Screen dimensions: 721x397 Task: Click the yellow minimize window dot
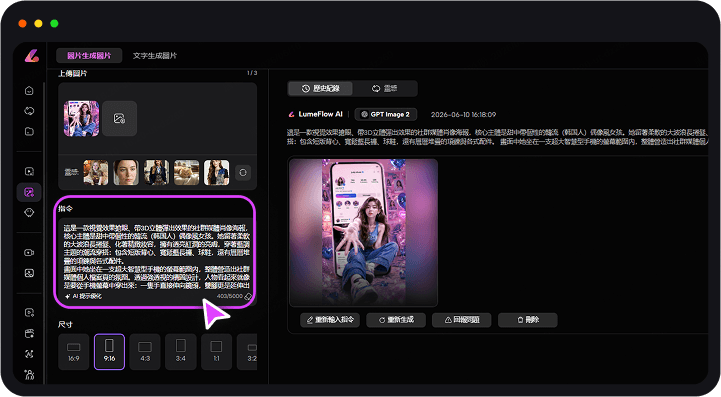pyautogui.click(x=38, y=23)
